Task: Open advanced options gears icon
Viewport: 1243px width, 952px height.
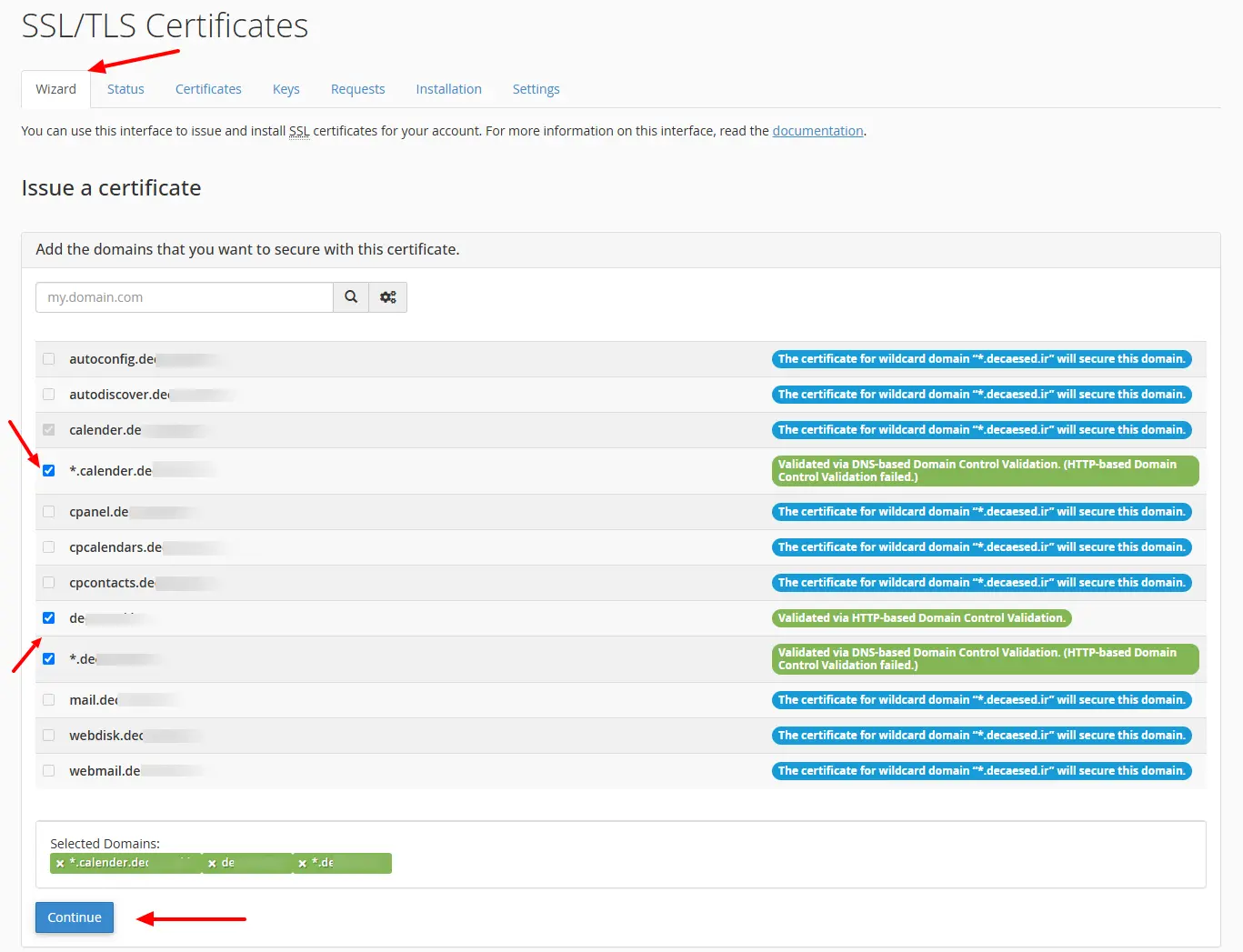Action: [388, 297]
